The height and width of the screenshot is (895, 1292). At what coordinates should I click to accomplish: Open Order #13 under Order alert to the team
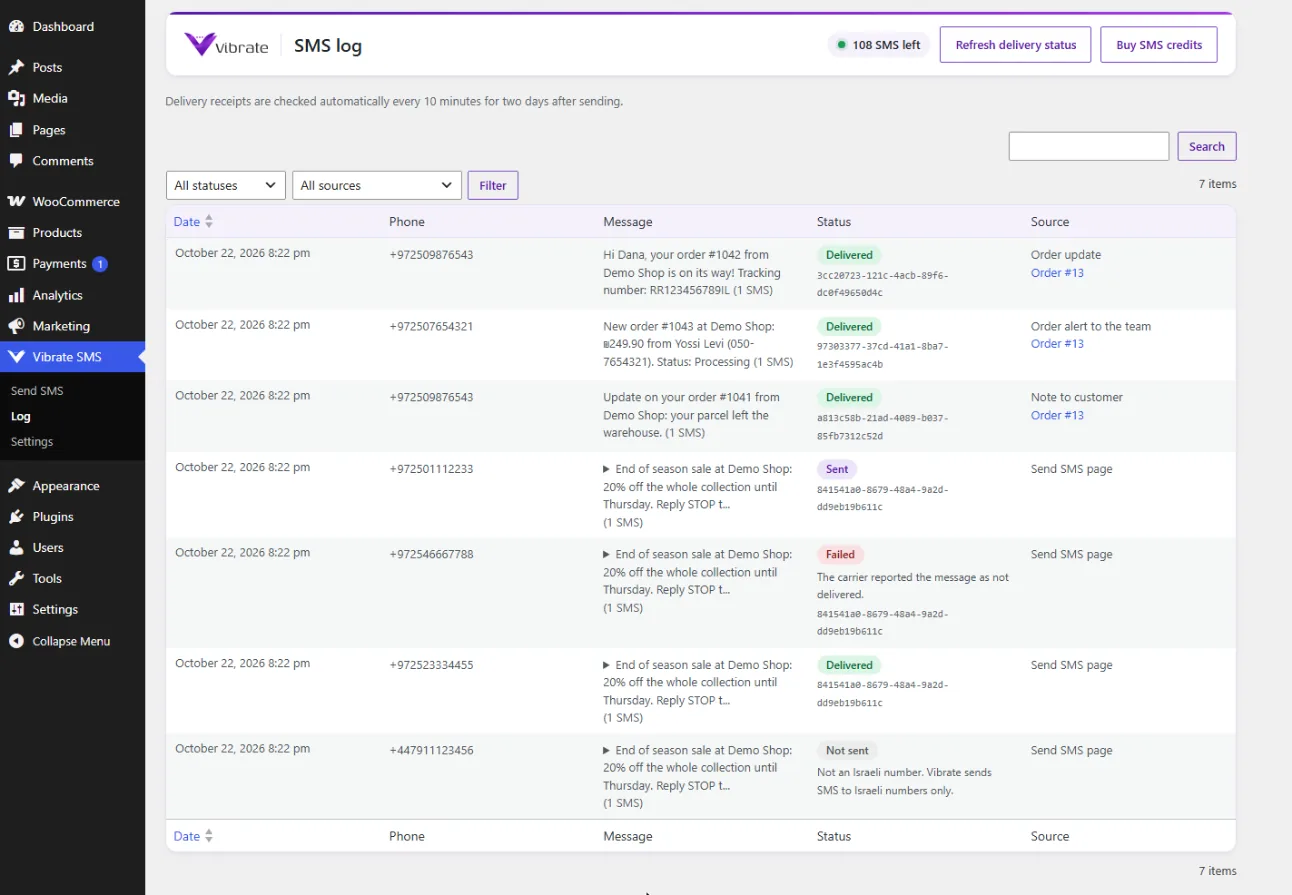1057,344
